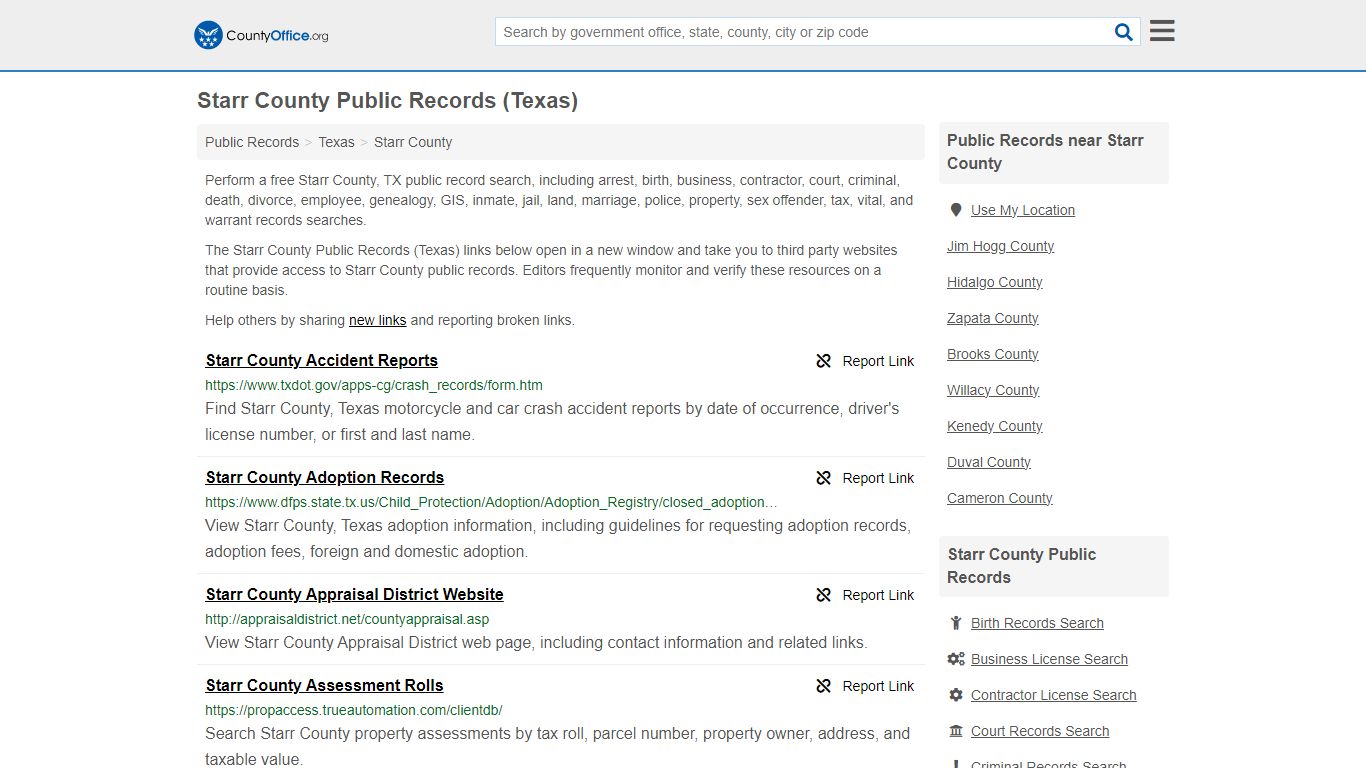Open Birth Records Search

coord(1037,623)
